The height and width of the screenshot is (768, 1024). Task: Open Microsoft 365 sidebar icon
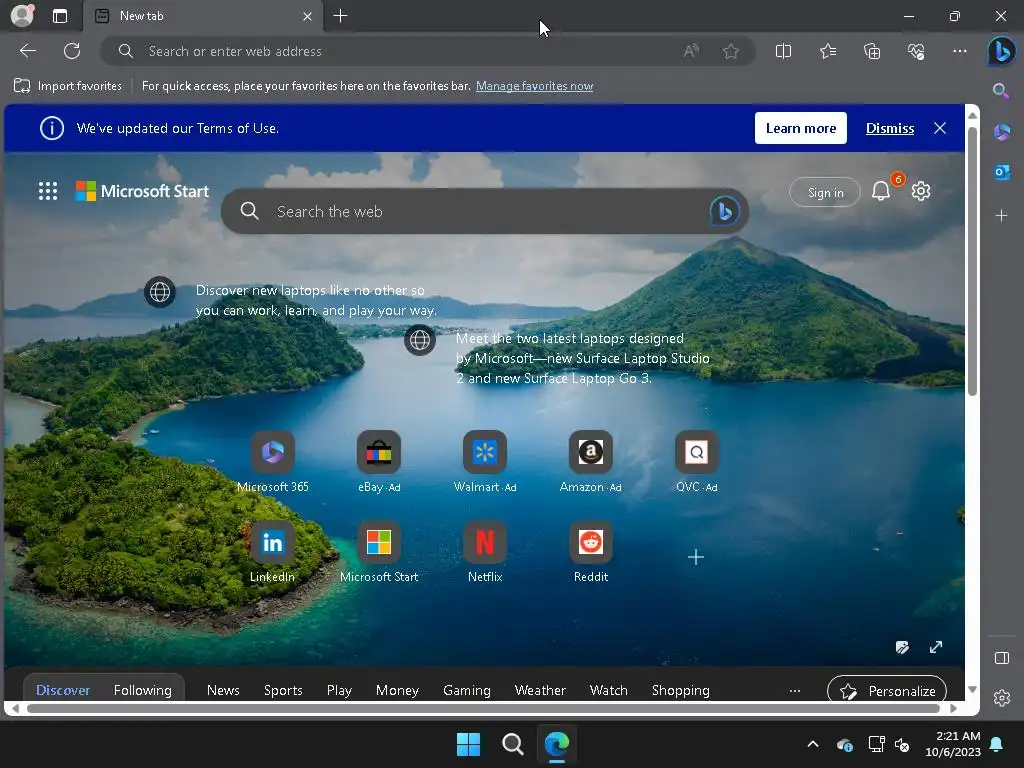click(x=1001, y=133)
